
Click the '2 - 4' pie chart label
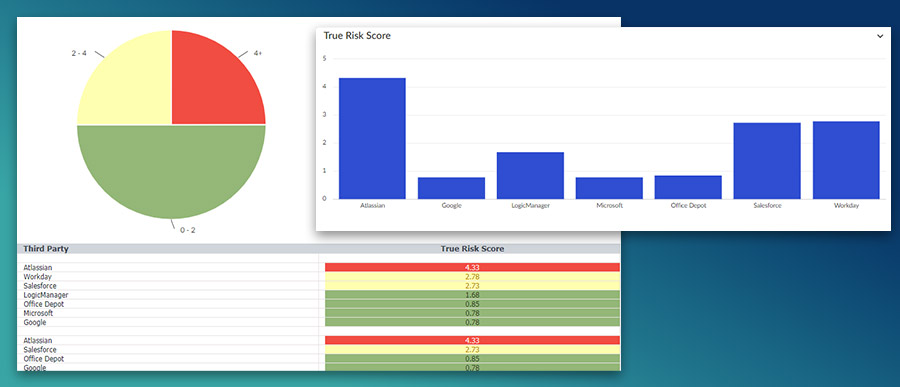[x=79, y=53]
